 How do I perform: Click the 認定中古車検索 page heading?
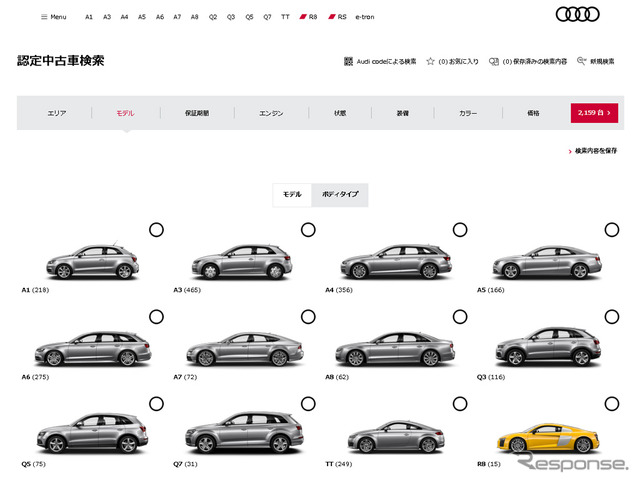pos(60,60)
